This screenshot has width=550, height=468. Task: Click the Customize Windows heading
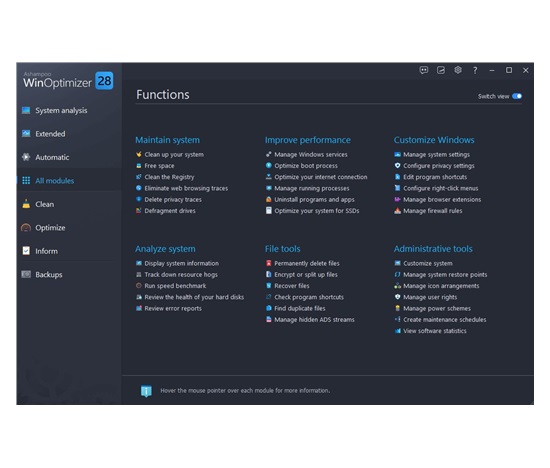coord(434,140)
